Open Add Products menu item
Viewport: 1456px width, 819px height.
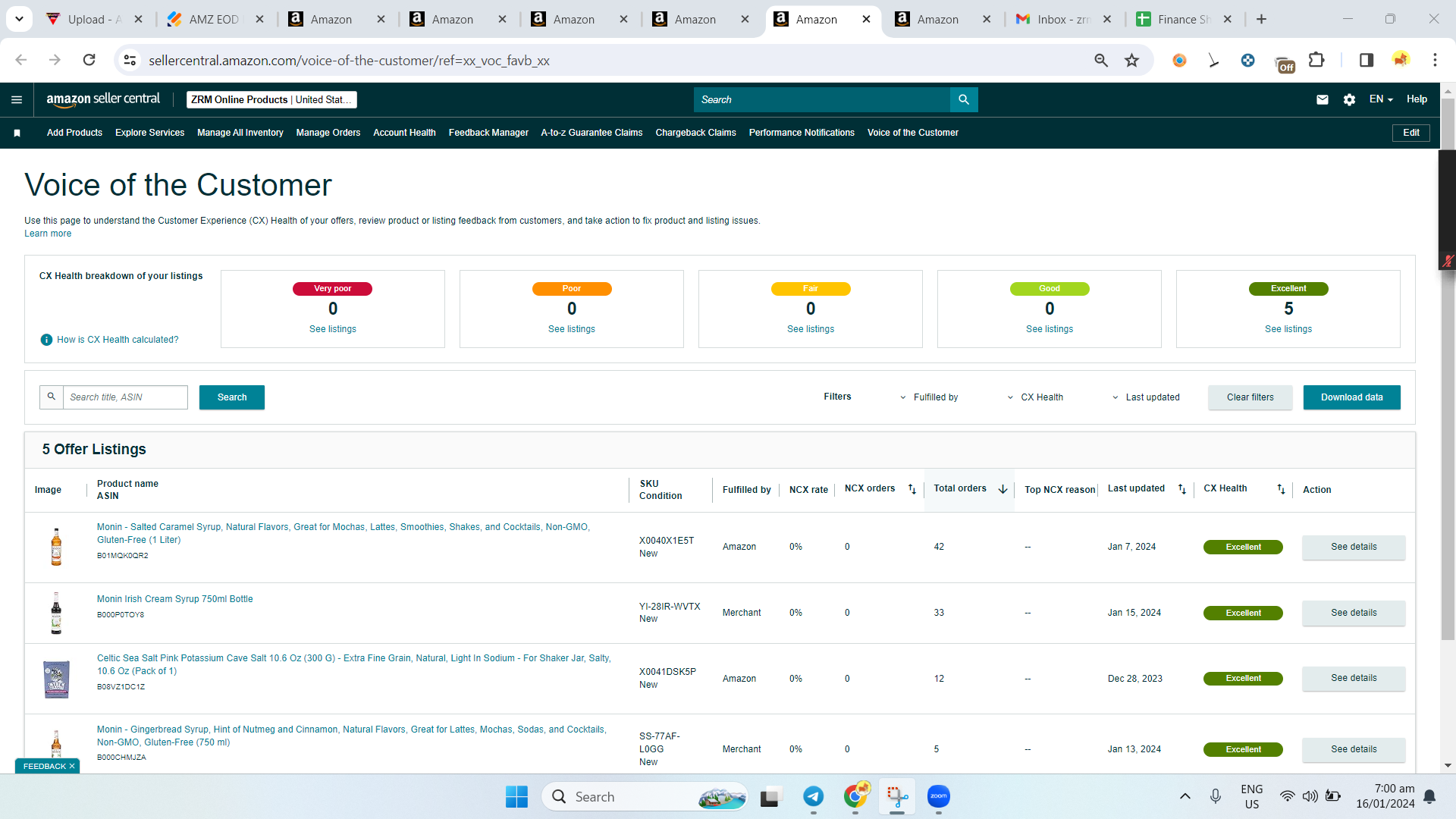[74, 133]
